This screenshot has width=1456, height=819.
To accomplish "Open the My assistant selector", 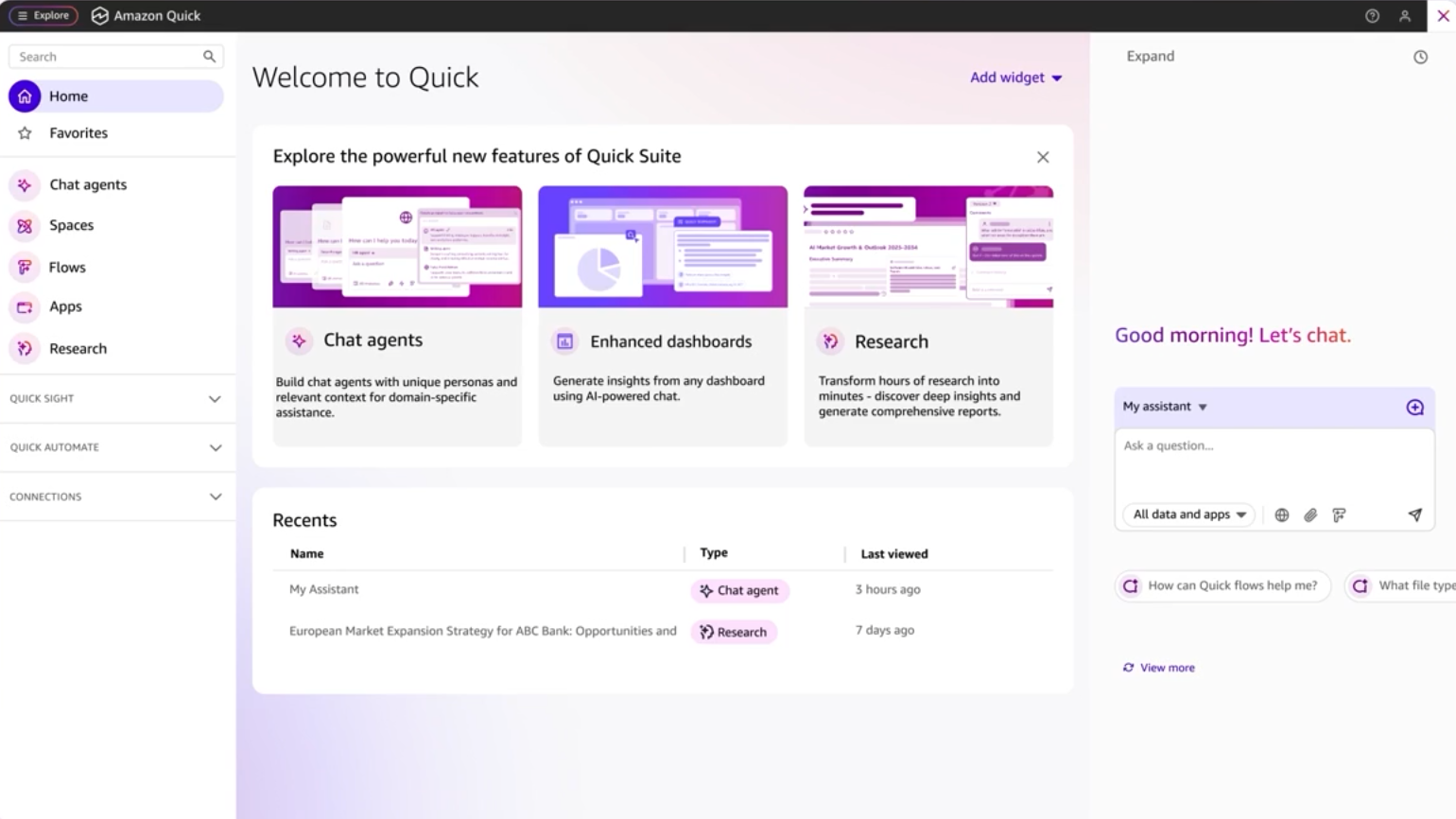I will click(x=1165, y=407).
